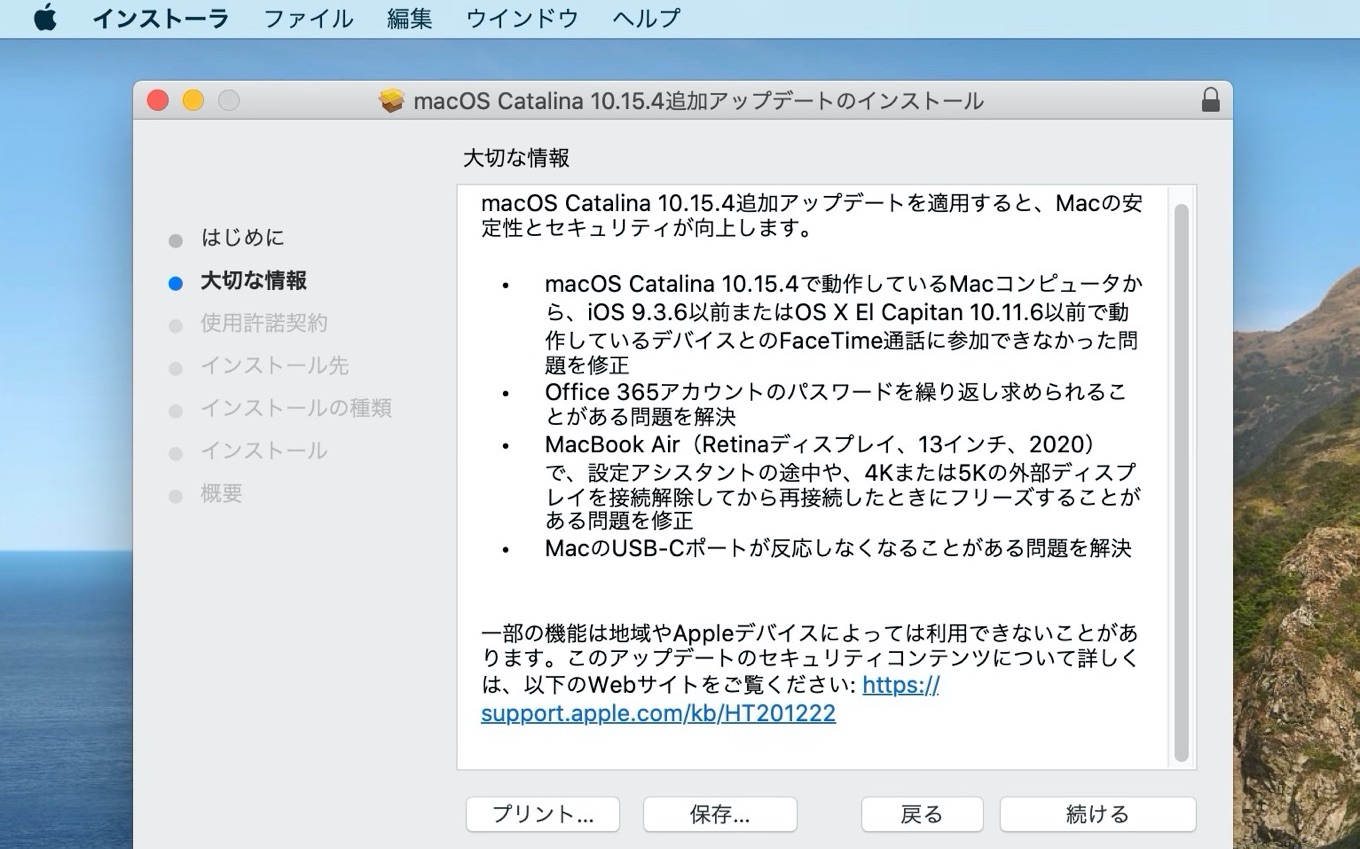The height and width of the screenshot is (849, 1360).
Task: Minimize the installer window with yellow button
Action: (193, 101)
